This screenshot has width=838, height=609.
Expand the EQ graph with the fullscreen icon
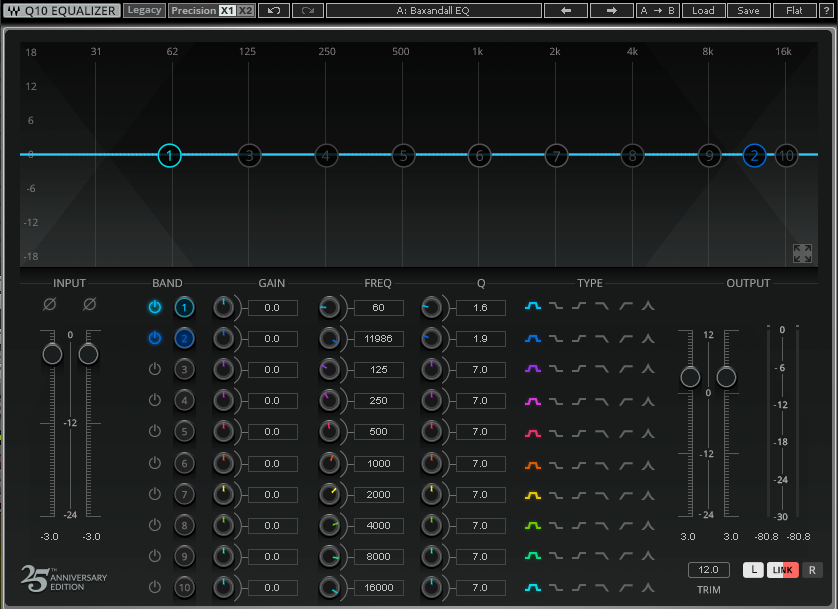click(x=802, y=253)
